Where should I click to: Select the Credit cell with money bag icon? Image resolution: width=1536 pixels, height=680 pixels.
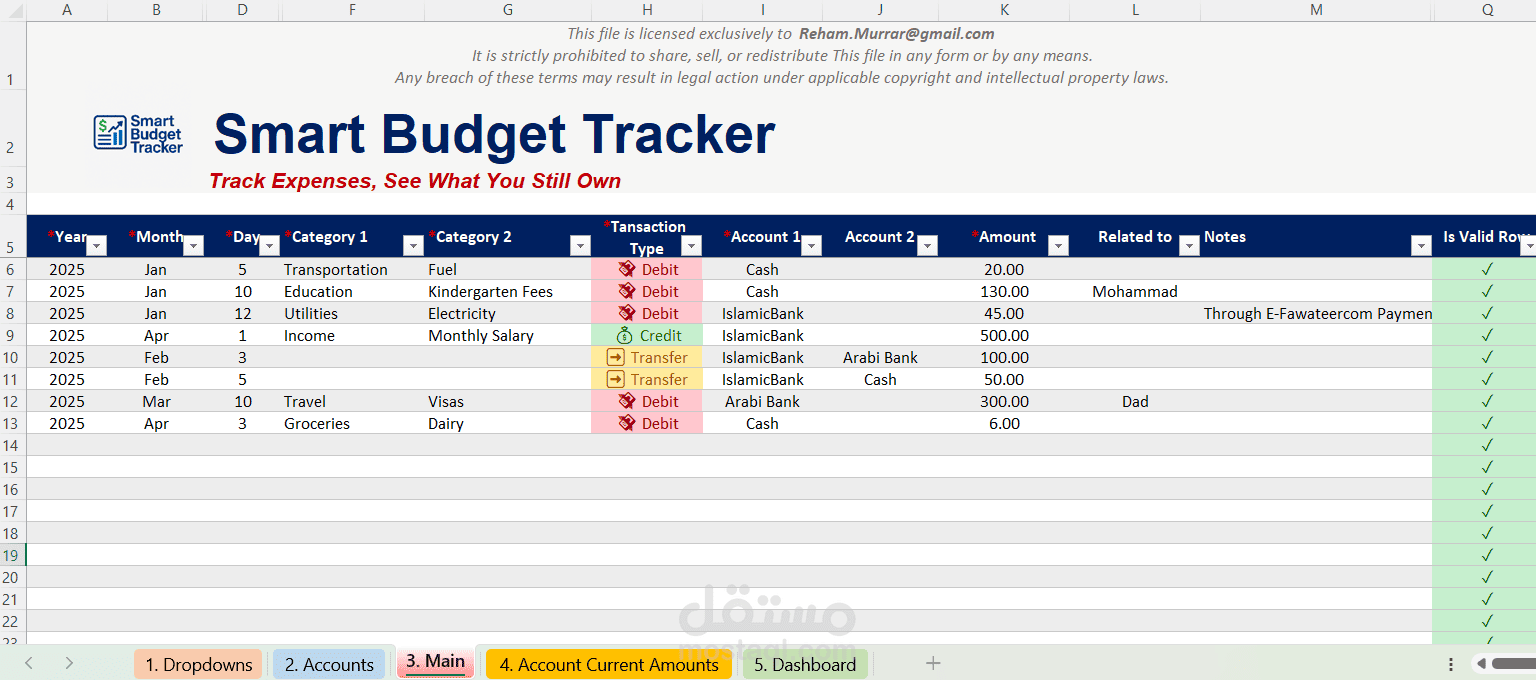coord(647,335)
